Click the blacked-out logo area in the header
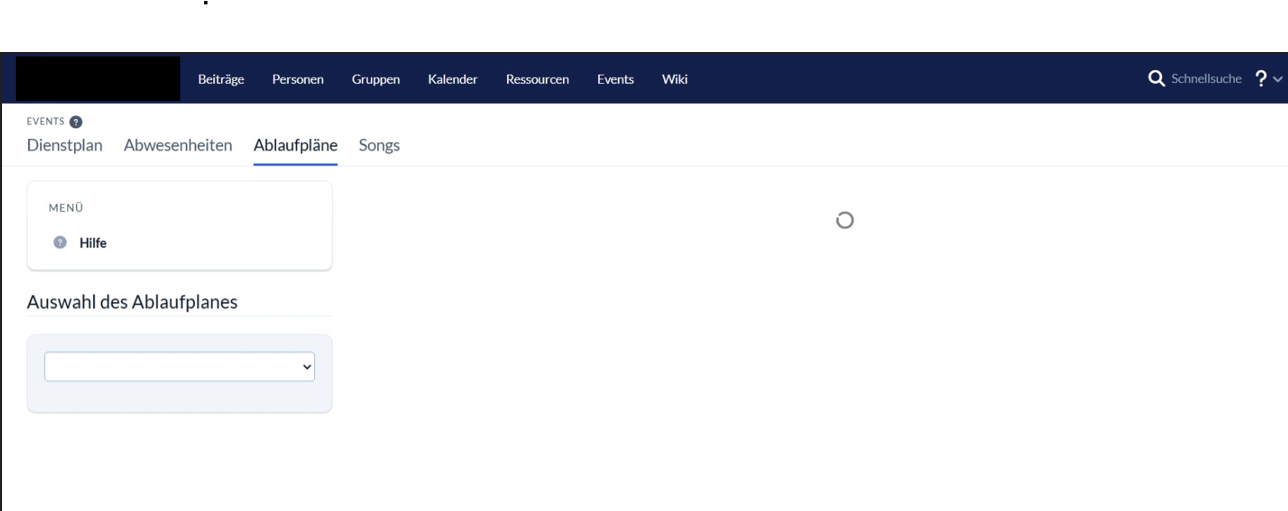The width and height of the screenshot is (1288, 511). [x=98, y=79]
